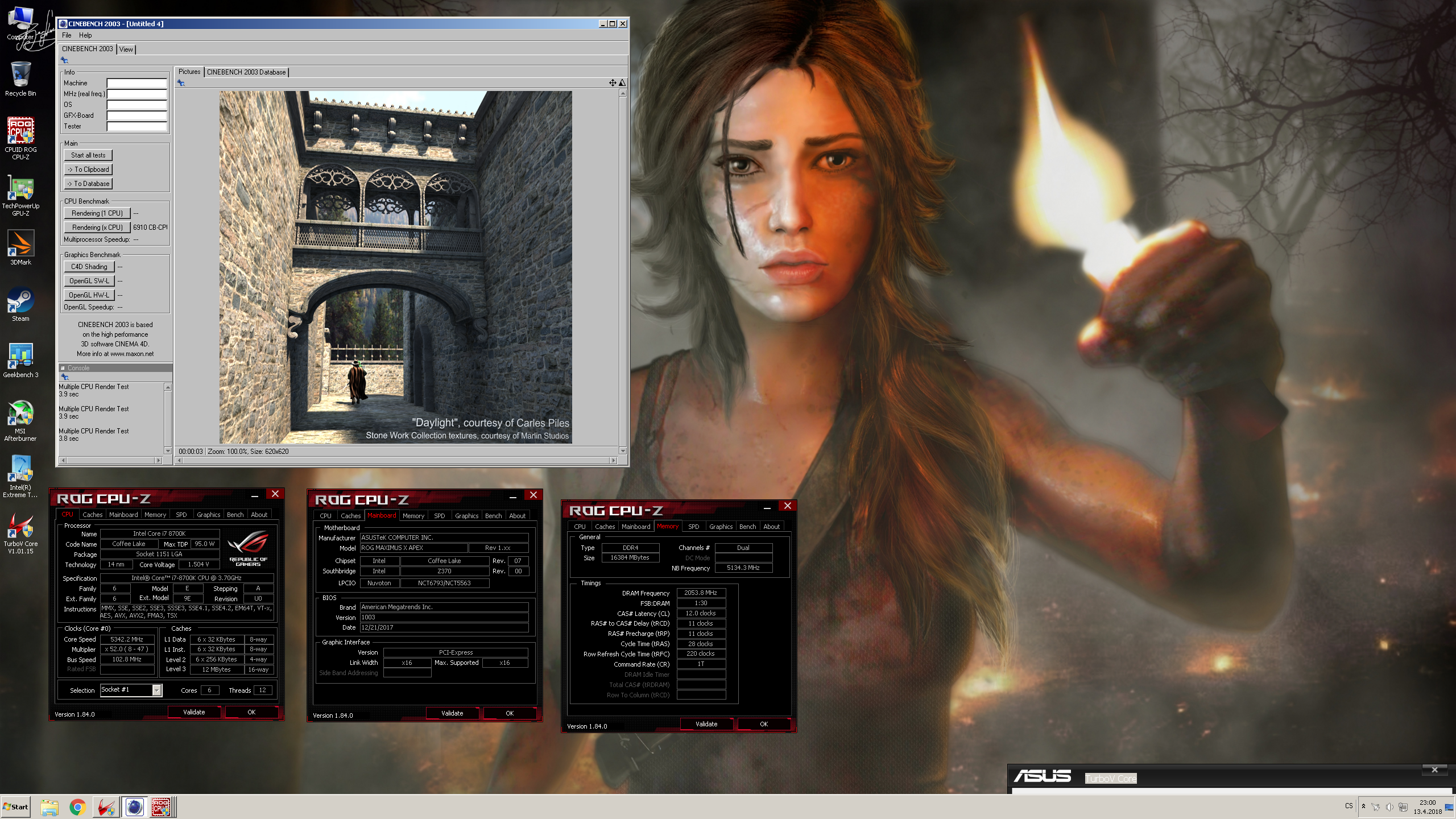Image resolution: width=1456 pixels, height=819 pixels.
Task: Click To Clipboard button
Action: point(88,169)
